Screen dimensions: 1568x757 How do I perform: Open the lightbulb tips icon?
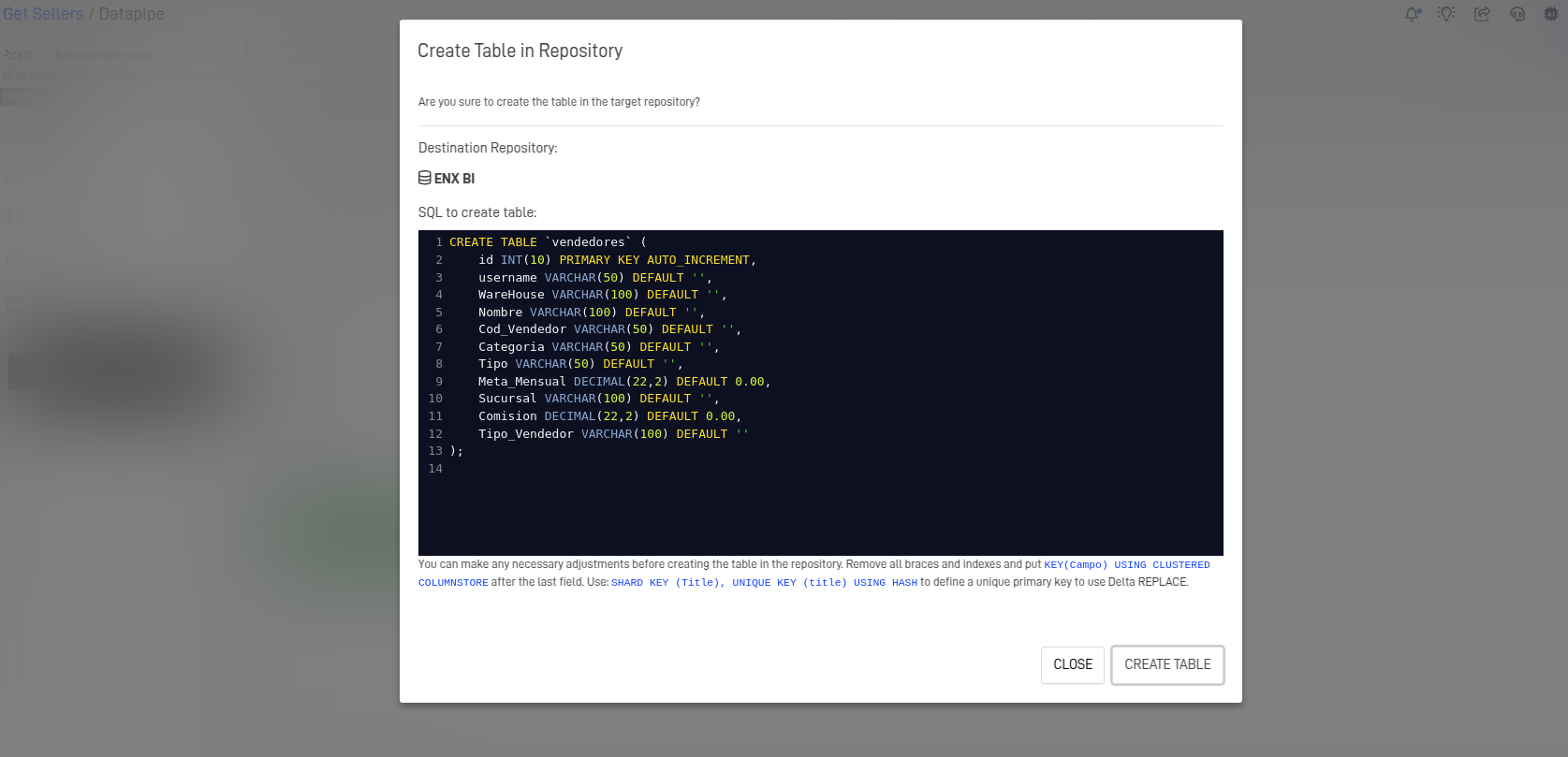pos(1447,14)
